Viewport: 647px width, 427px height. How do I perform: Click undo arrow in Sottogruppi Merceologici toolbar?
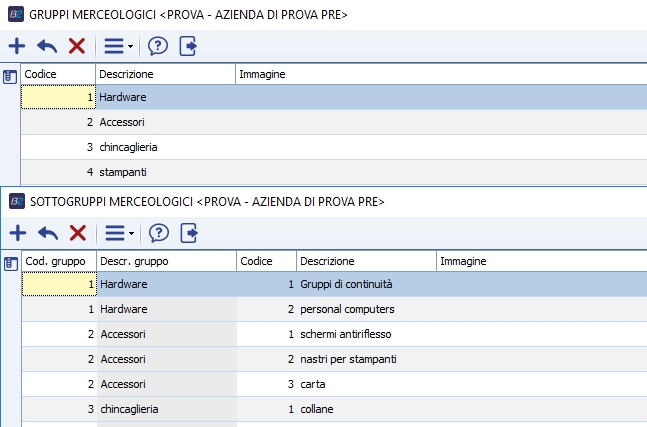(x=47, y=232)
